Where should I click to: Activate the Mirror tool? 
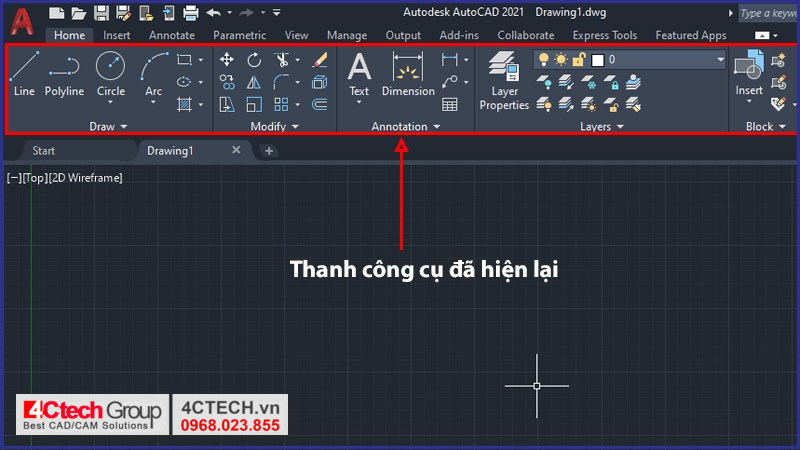(x=254, y=82)
